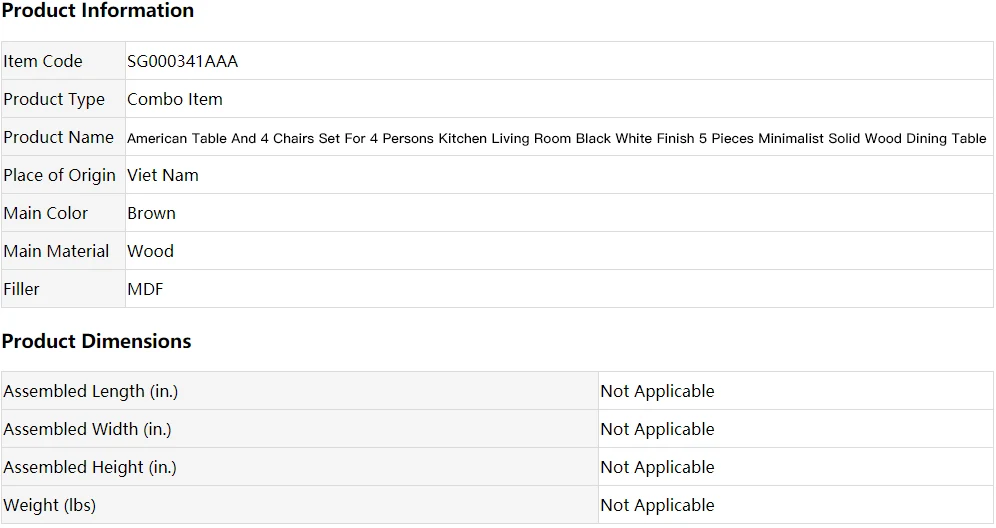
Task: Click Not Applicable beside Assembled Width
Action: point(657,430)
